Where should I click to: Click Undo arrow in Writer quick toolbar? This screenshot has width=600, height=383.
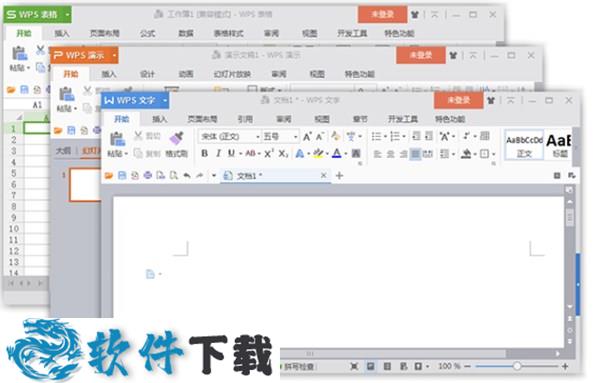coord(187,176)
